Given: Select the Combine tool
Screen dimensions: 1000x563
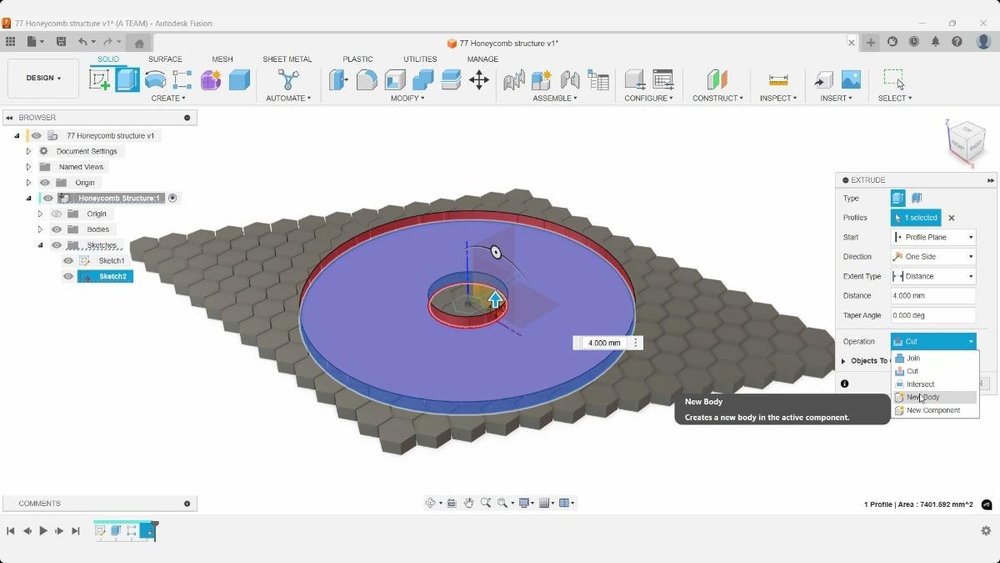Looking at the screenshot, I should point(423,80).
